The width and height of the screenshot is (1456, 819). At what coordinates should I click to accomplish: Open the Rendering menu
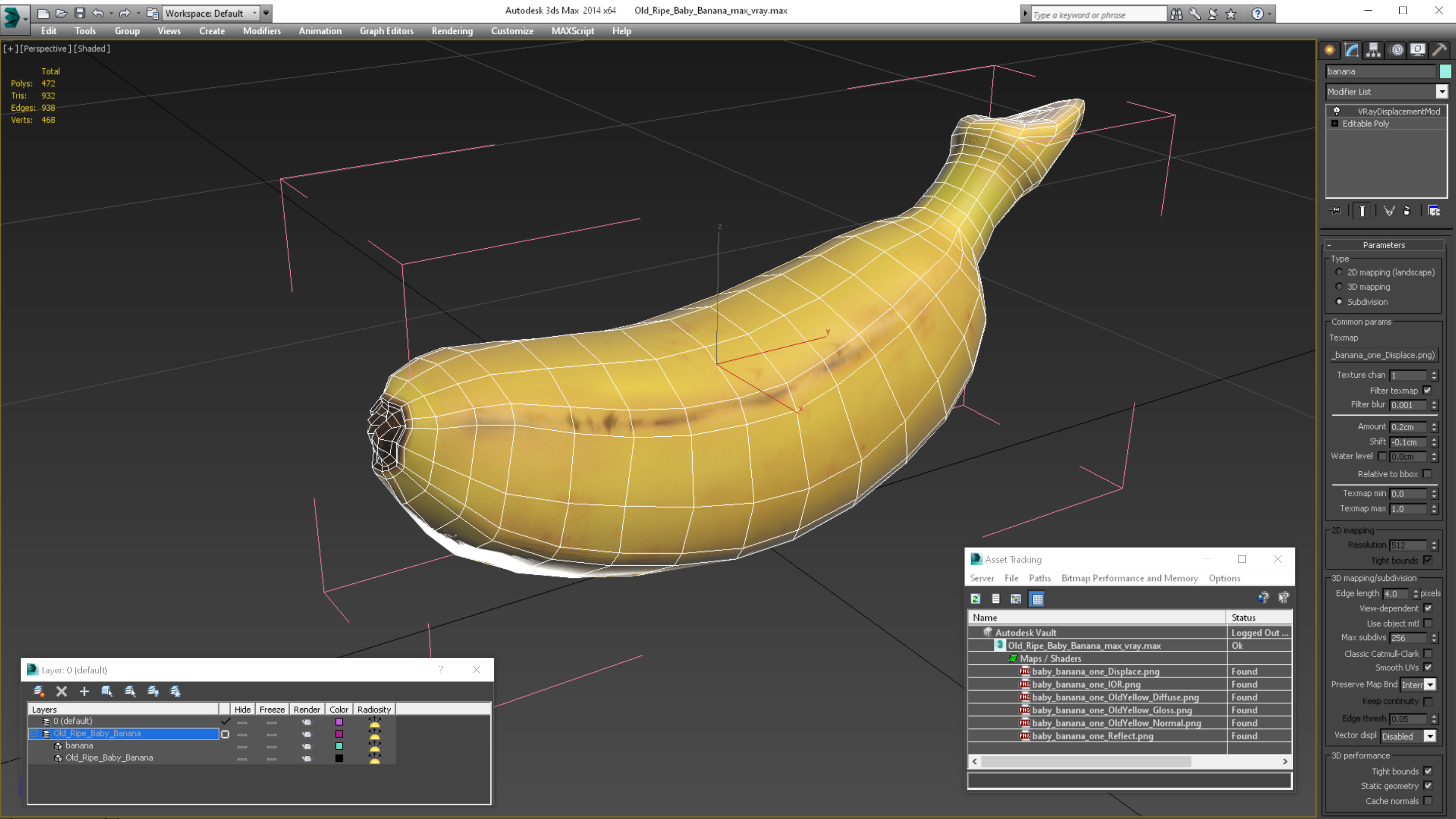(452, 31)
